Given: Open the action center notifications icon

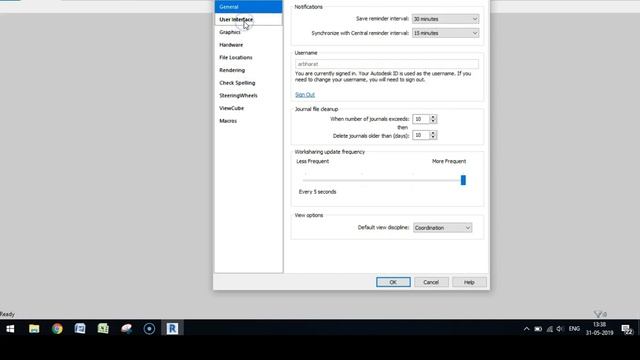Looking at the screenshot, I should tap(627, 329).
